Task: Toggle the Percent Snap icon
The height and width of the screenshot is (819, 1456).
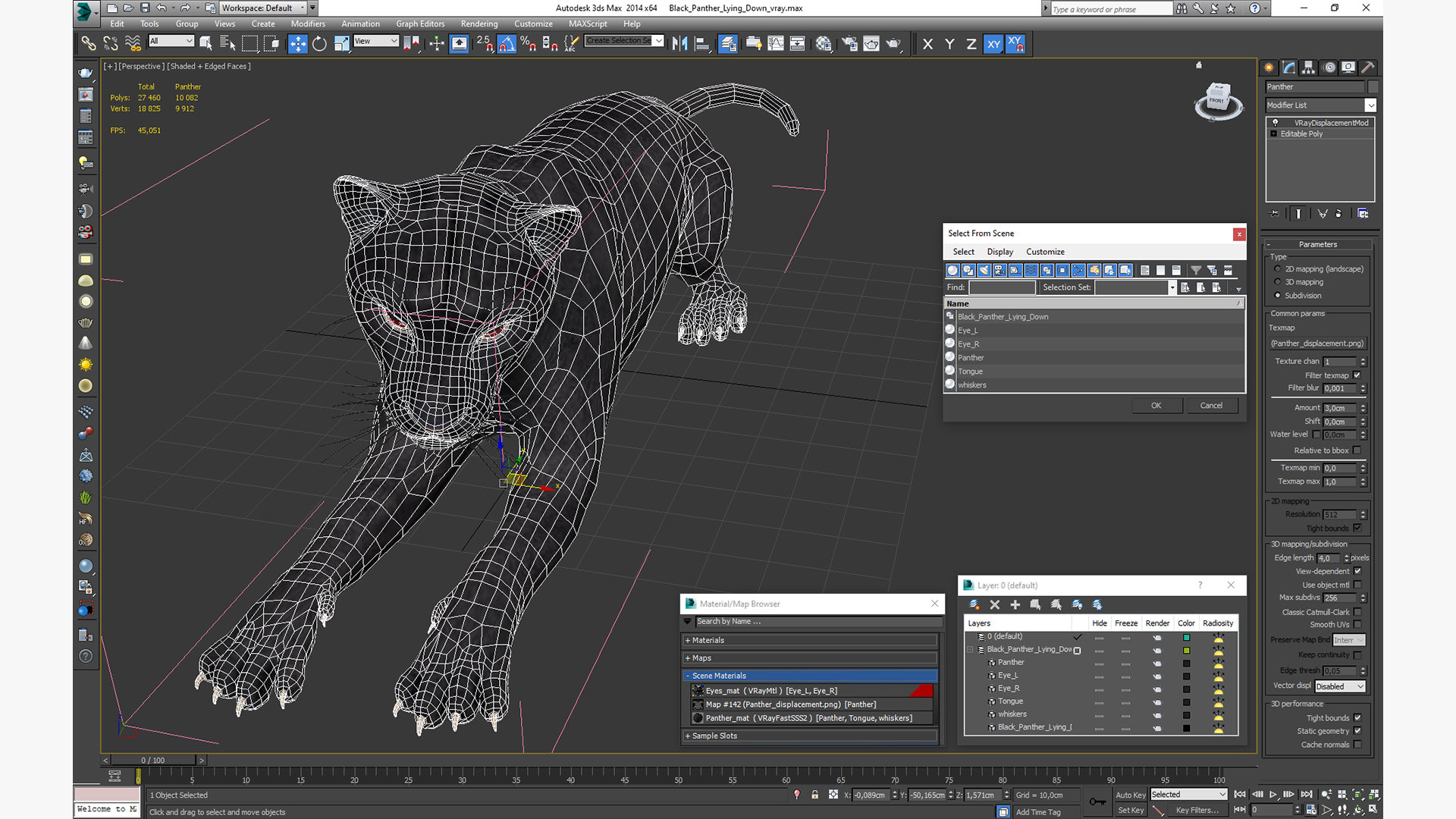Action: tap(529, 43)
